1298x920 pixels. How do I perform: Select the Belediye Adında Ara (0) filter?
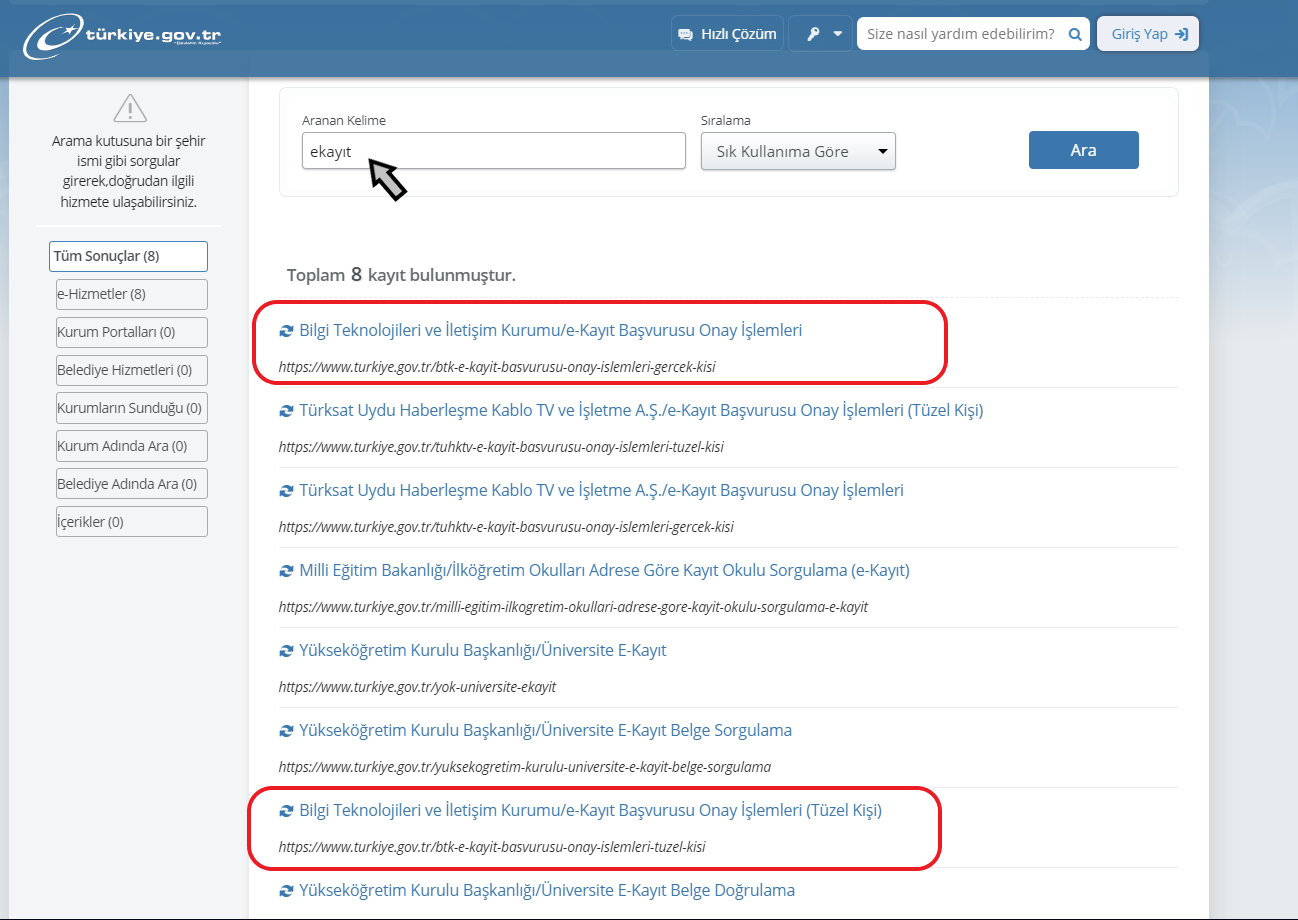[x=132, y=484]
